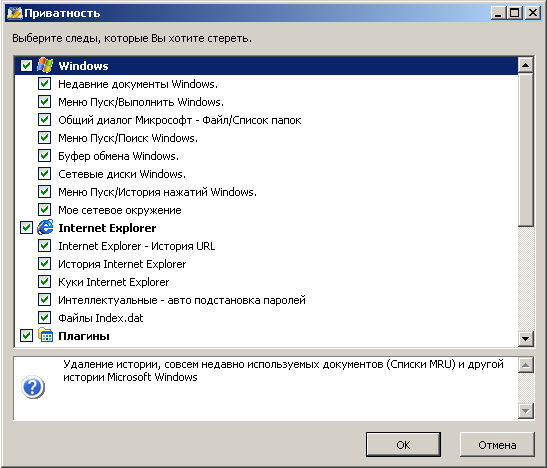Uncheck the Windows category checkbox
The width and height of the screenshot is (547, 468).
(x=27, y=65)
